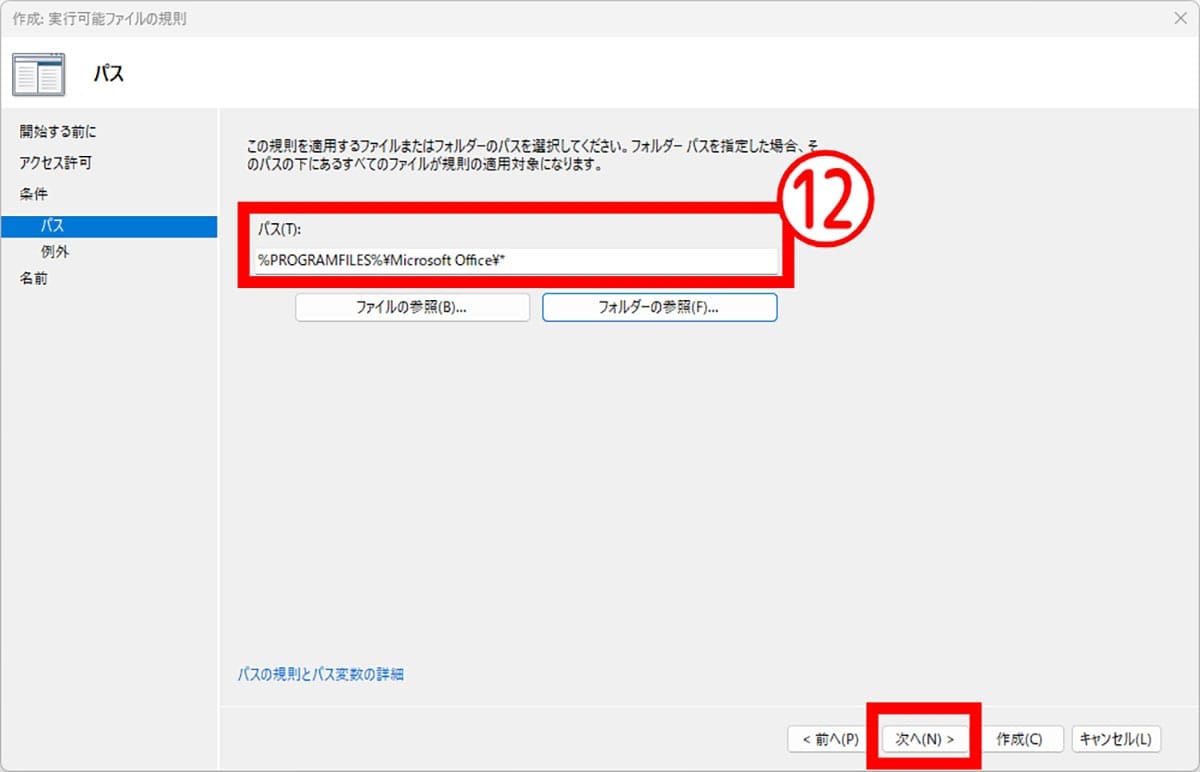Proceed with the 次へ(N) > button
The width and height of the screenshot is (1200, 772).
point(925,739)
